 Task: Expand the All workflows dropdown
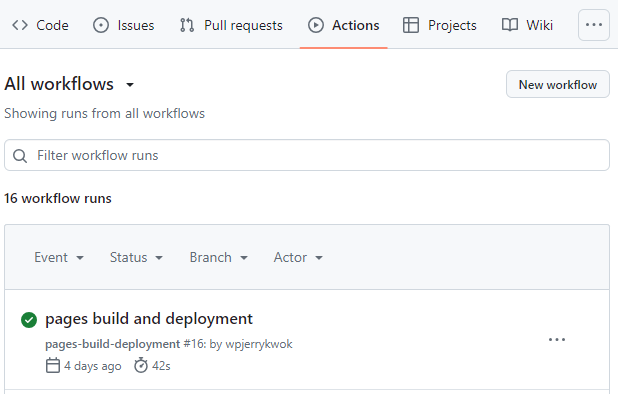pyautogui.click(x=69, y=84)
